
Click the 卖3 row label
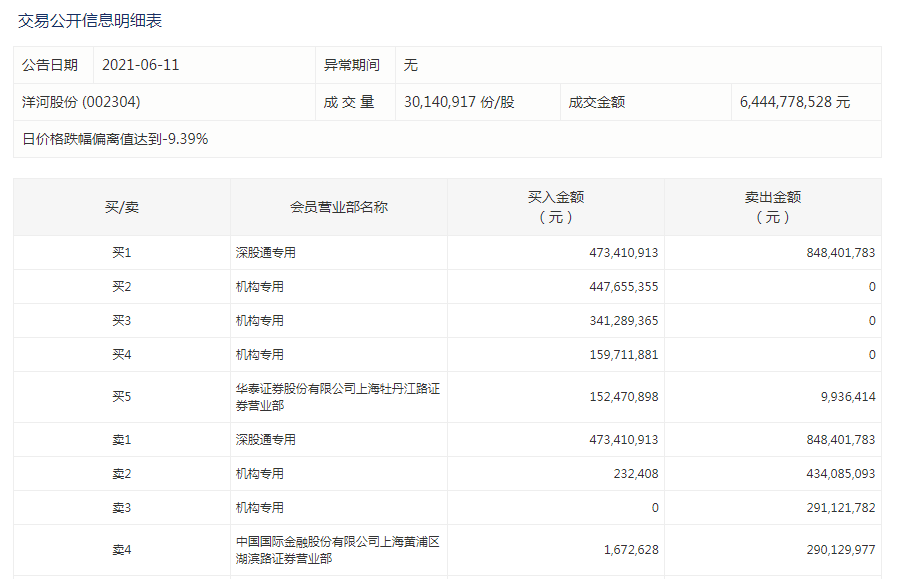pos(122,508)
